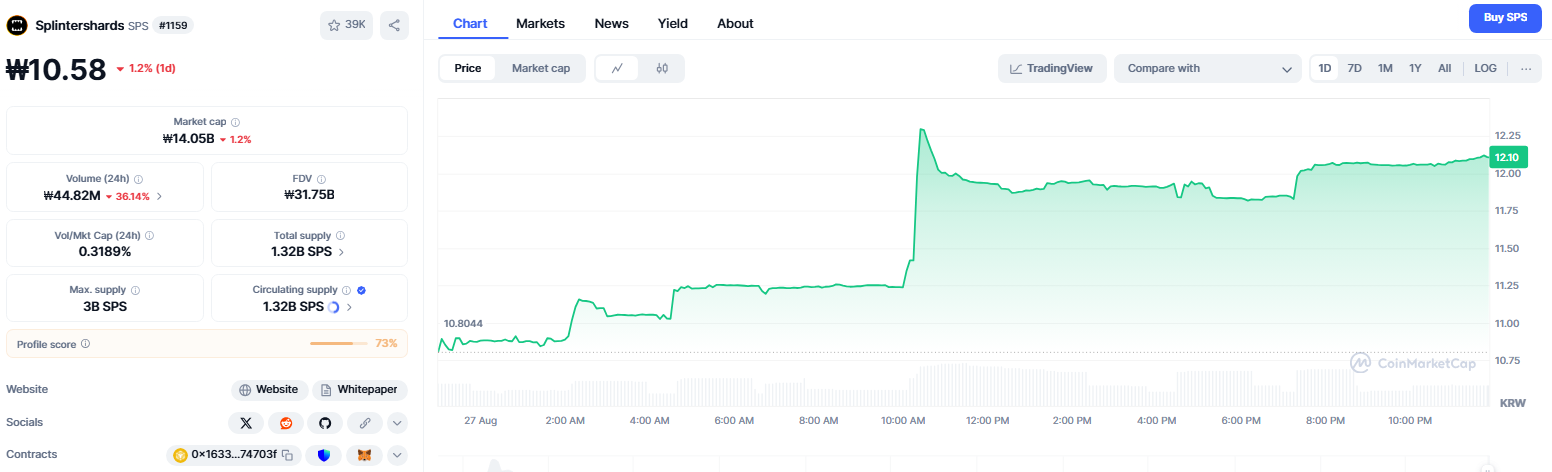
Task: Expand Circulating supply details arrow
Action: click(x=349, y=307)
